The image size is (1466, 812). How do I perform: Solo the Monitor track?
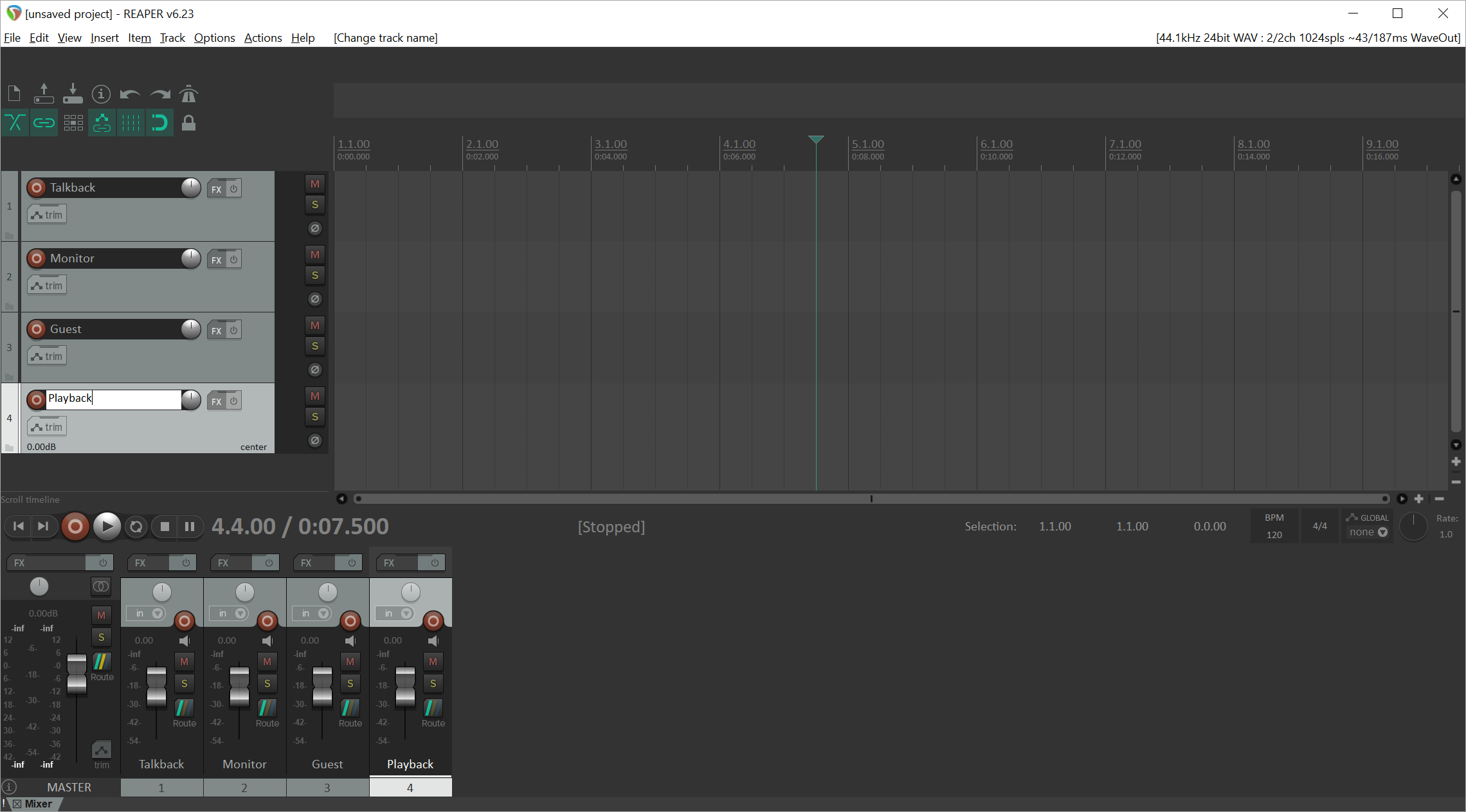tap(315, 276)
